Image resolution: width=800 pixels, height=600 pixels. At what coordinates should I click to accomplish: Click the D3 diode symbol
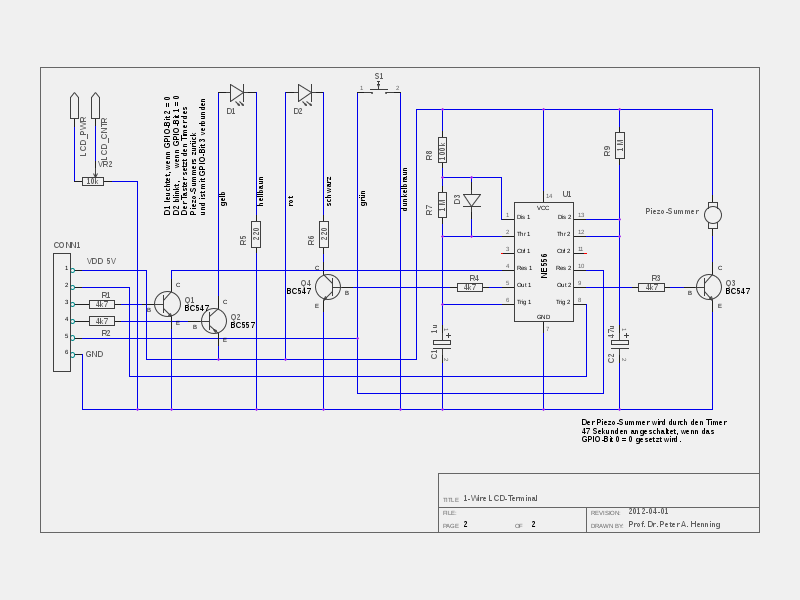tap(472, 200)
